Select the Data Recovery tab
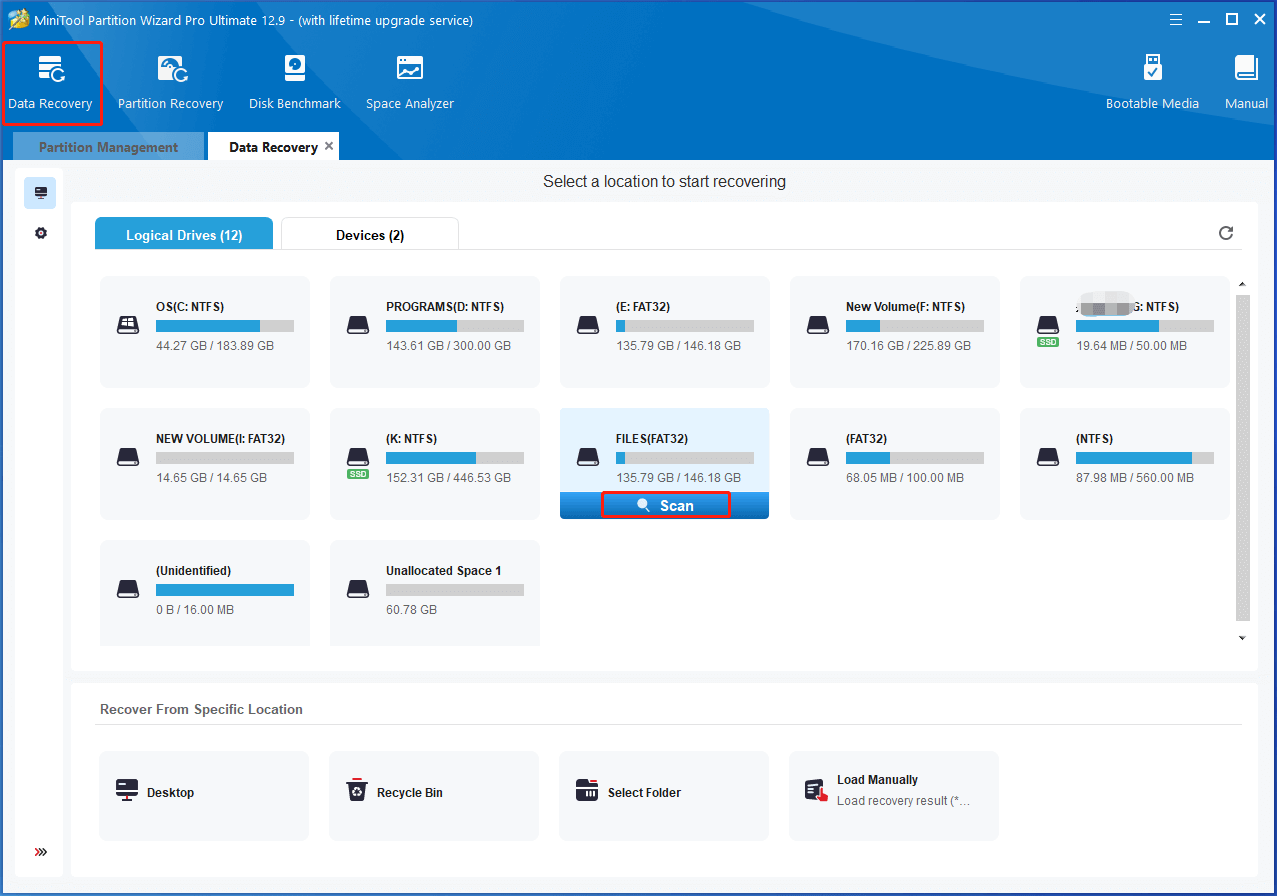Screen dimensions: 1277x896 click(x=273, y=147)
